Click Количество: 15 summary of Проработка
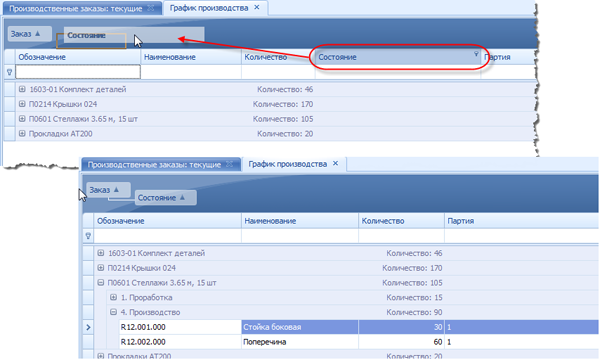Screen dimensions: 600x360 [x=414, y=297]
